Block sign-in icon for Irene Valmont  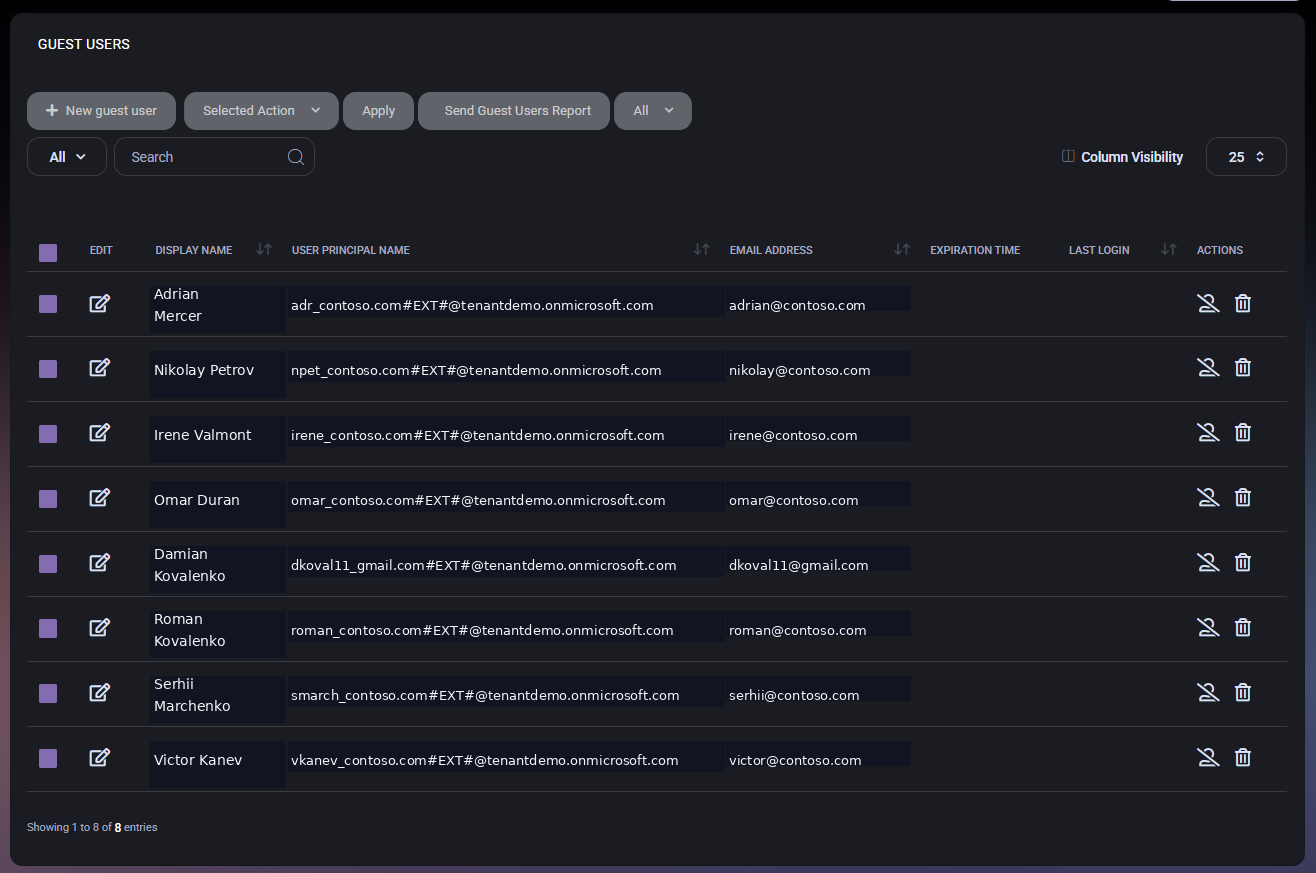tap(1208, 433)
